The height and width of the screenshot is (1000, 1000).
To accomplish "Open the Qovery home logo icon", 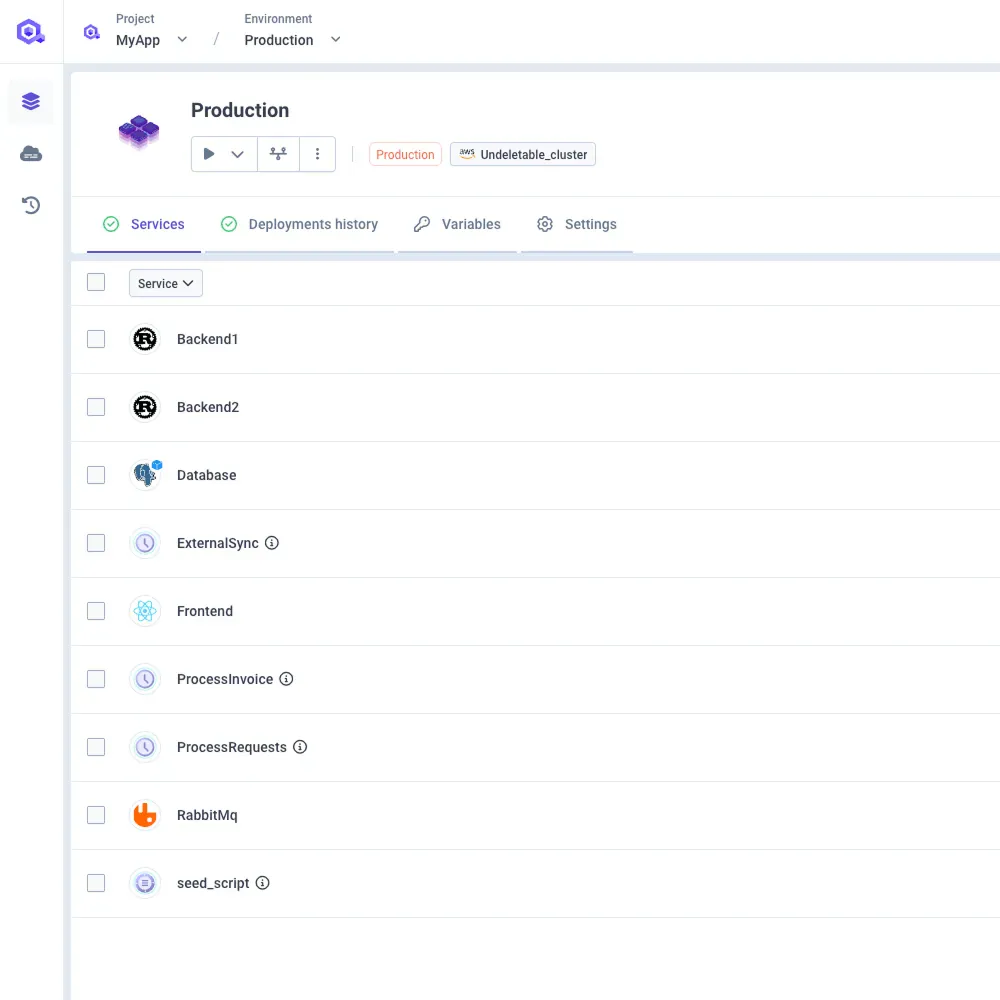I will [30, 31].
